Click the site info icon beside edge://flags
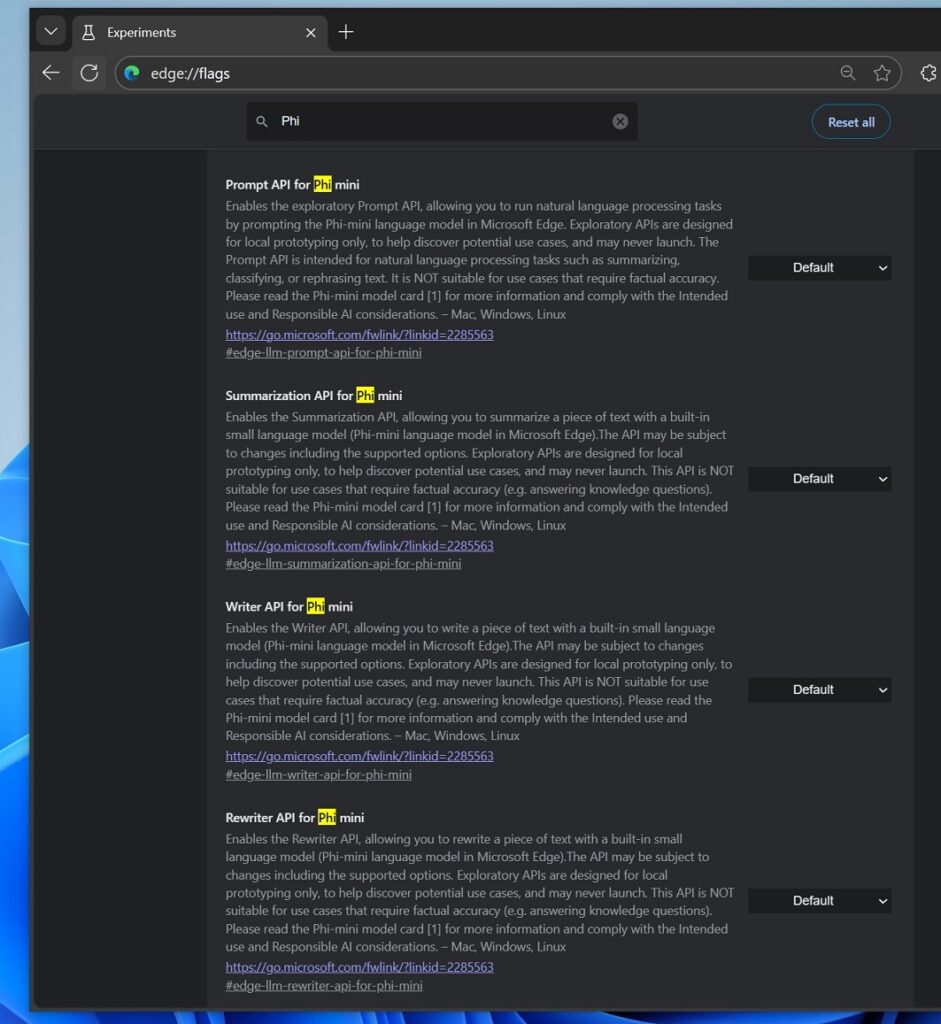Screen dimensions: 941x1024 [131, 72]
